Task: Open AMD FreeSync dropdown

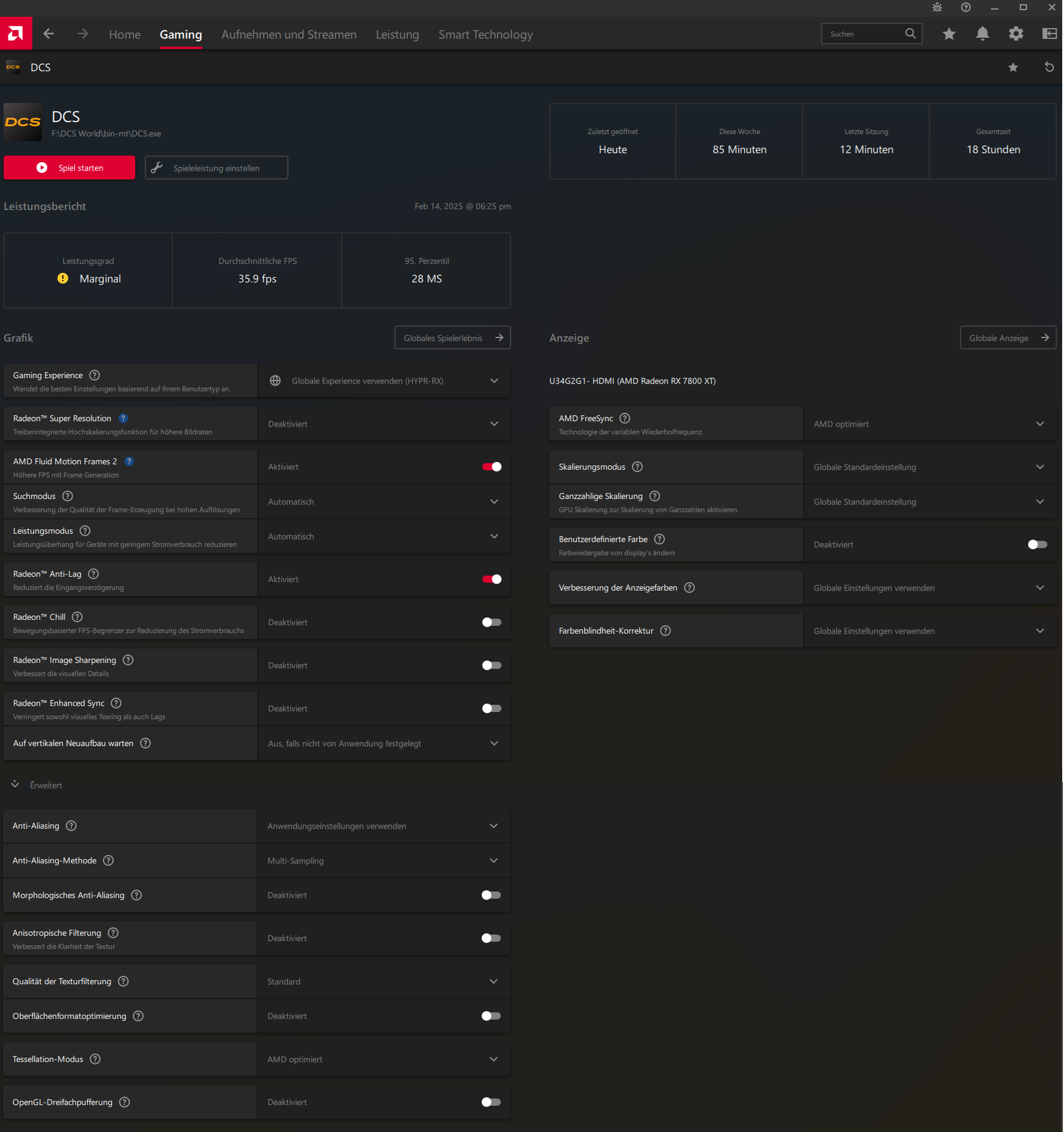Action: point(930,424)
